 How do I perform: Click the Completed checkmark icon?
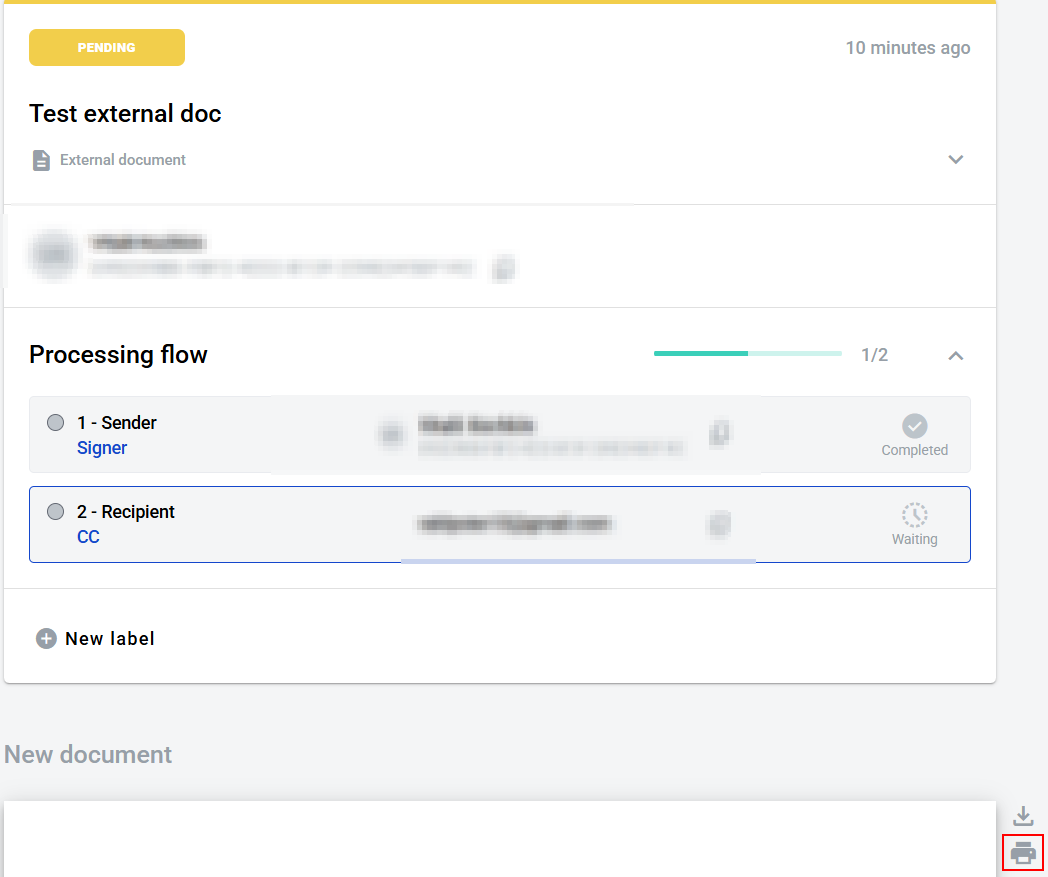pyautogui.click(x=914, y=427)
